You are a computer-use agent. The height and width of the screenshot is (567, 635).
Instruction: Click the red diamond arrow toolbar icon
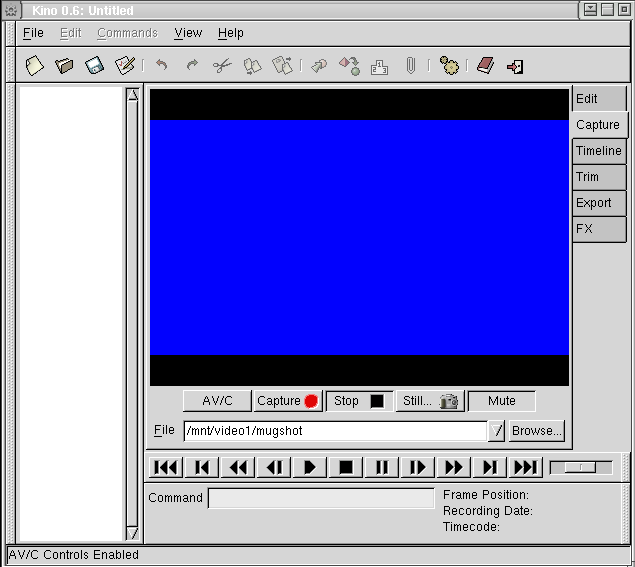tap(349, 66)
